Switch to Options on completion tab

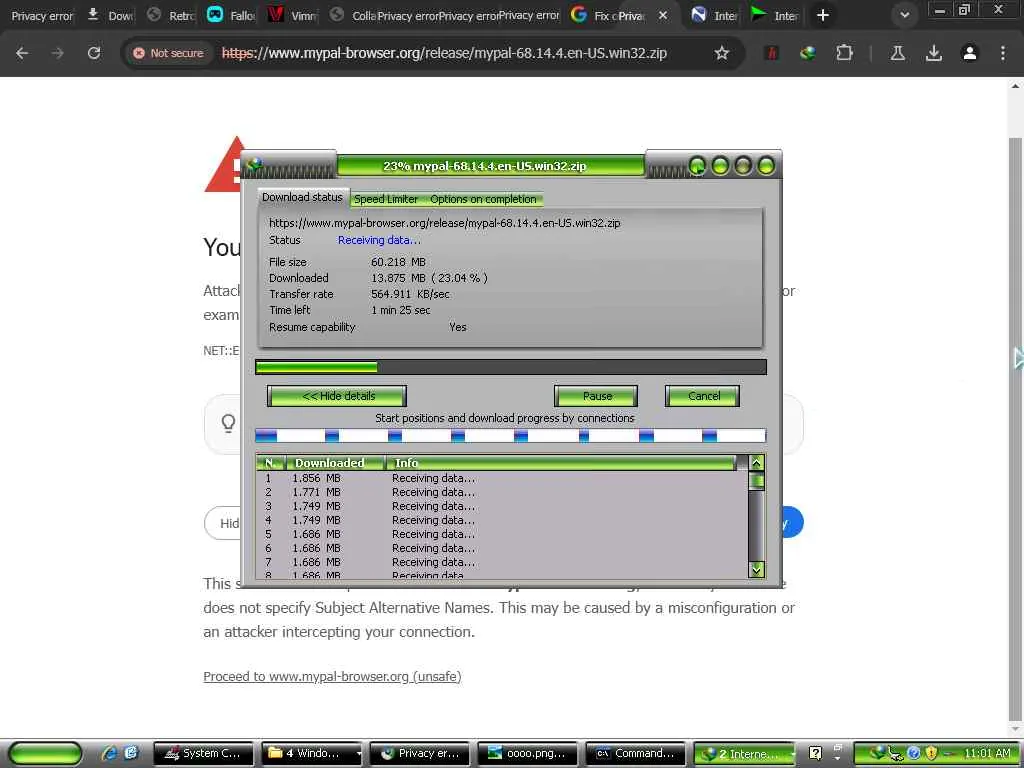(483, 199)
